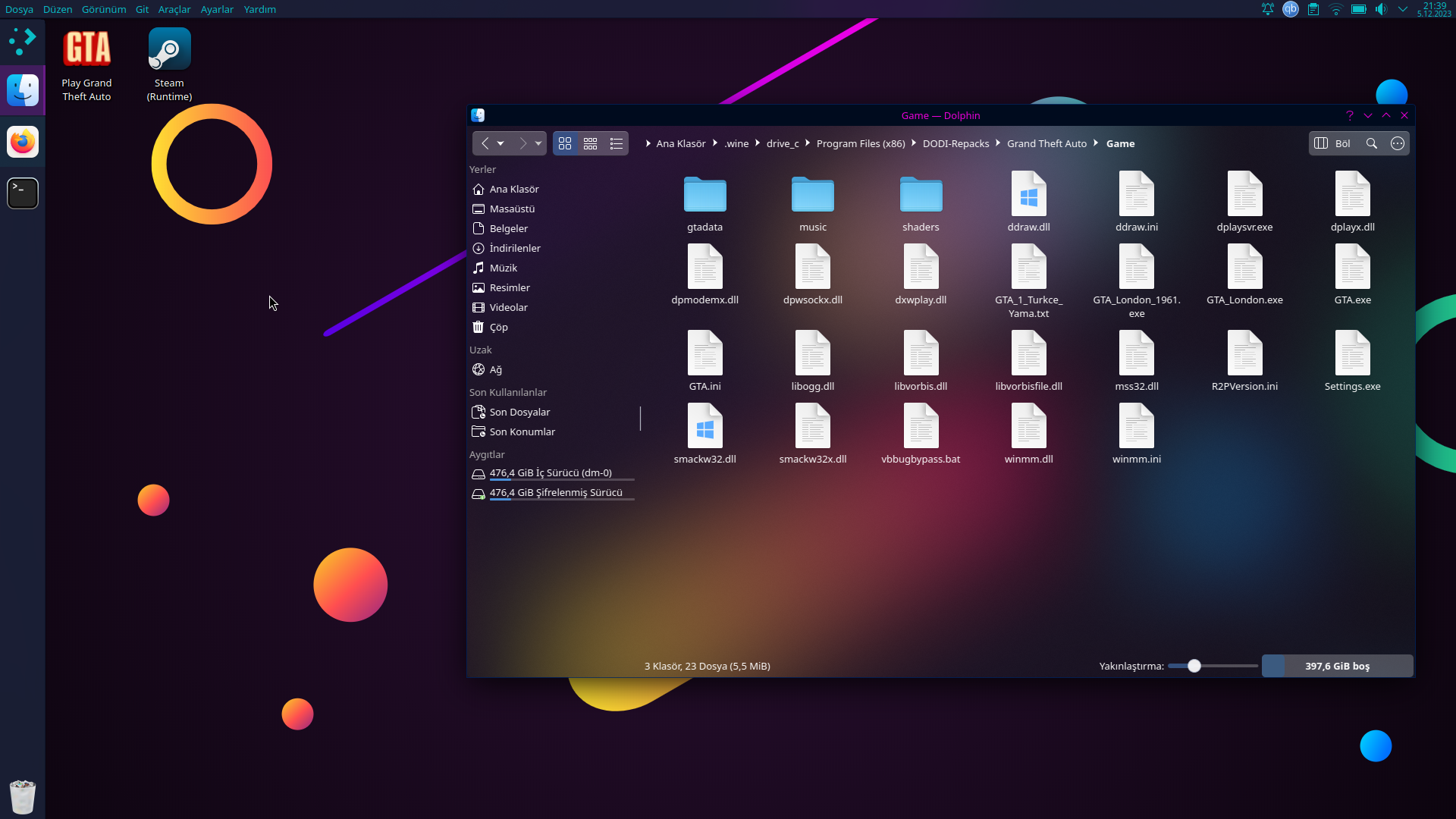The height and width of the screenshot is (819, 1456).
Task: Open the Görünüm menu
Action: (104, 9)
